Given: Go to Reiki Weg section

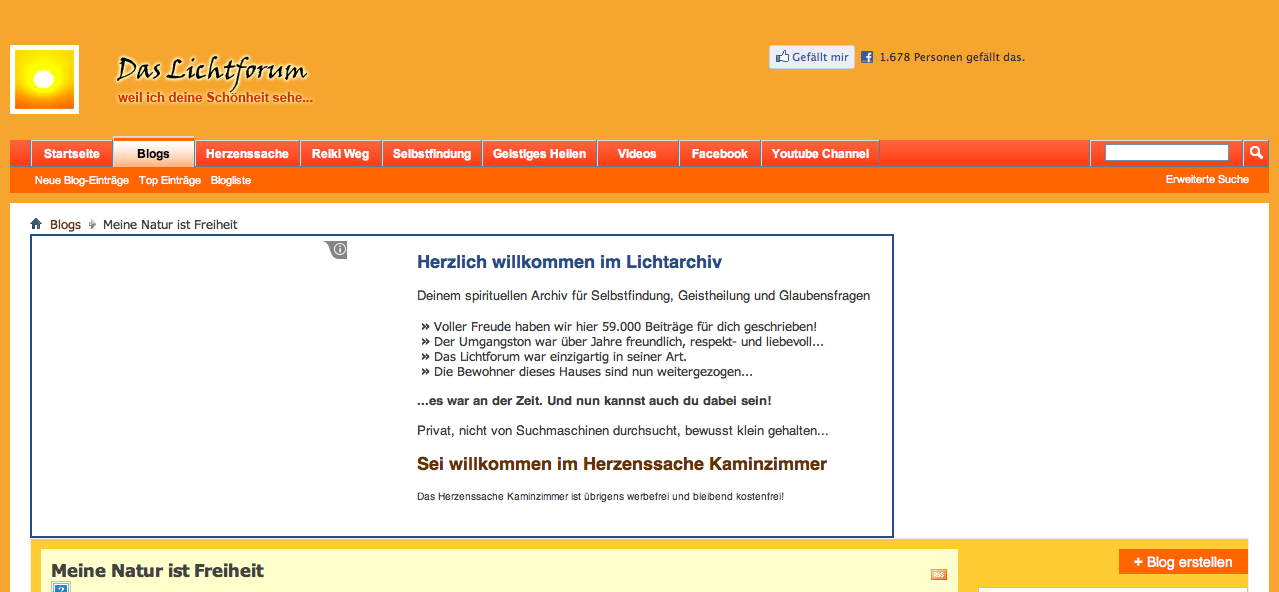Looking at the screenshot, I should click(x=340, y=154).
